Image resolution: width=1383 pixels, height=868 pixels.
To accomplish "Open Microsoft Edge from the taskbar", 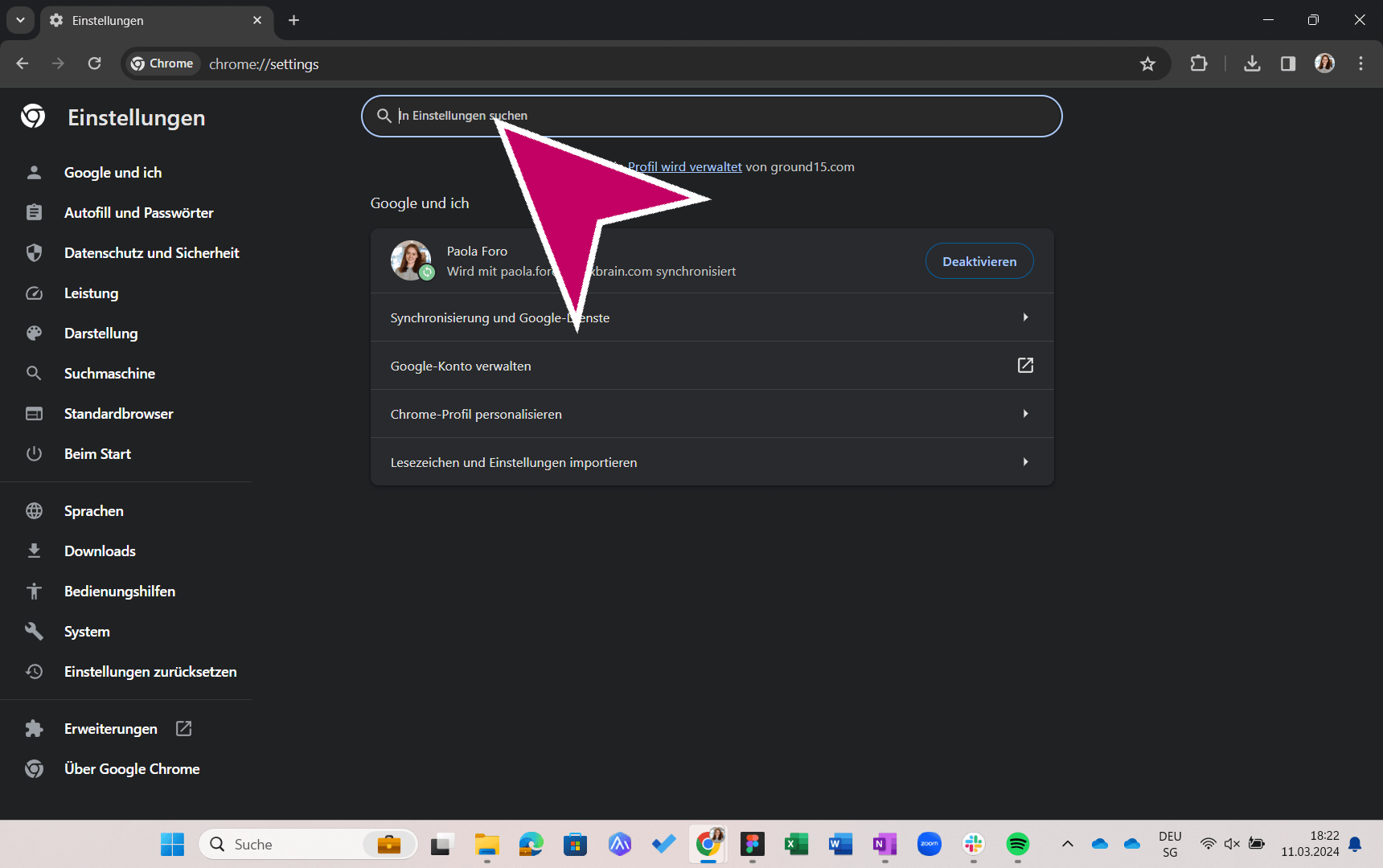I will (531, 844).
